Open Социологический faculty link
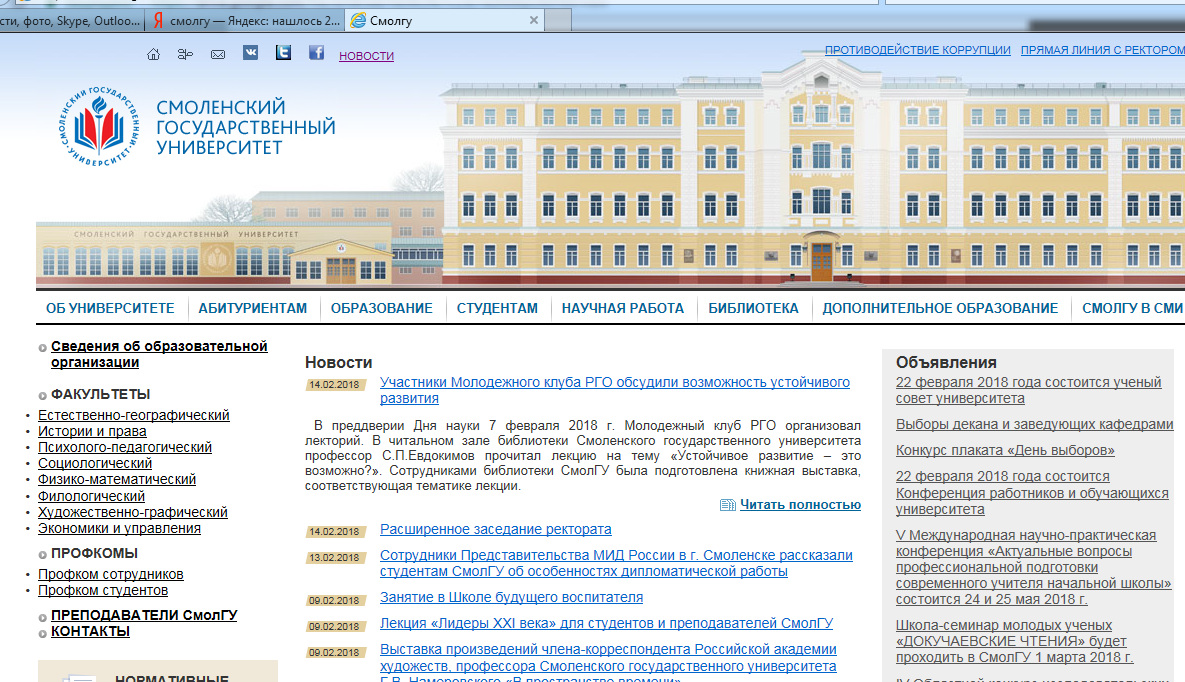The height and width of the screenshot is (682, 1185). [x=95, y=463]
